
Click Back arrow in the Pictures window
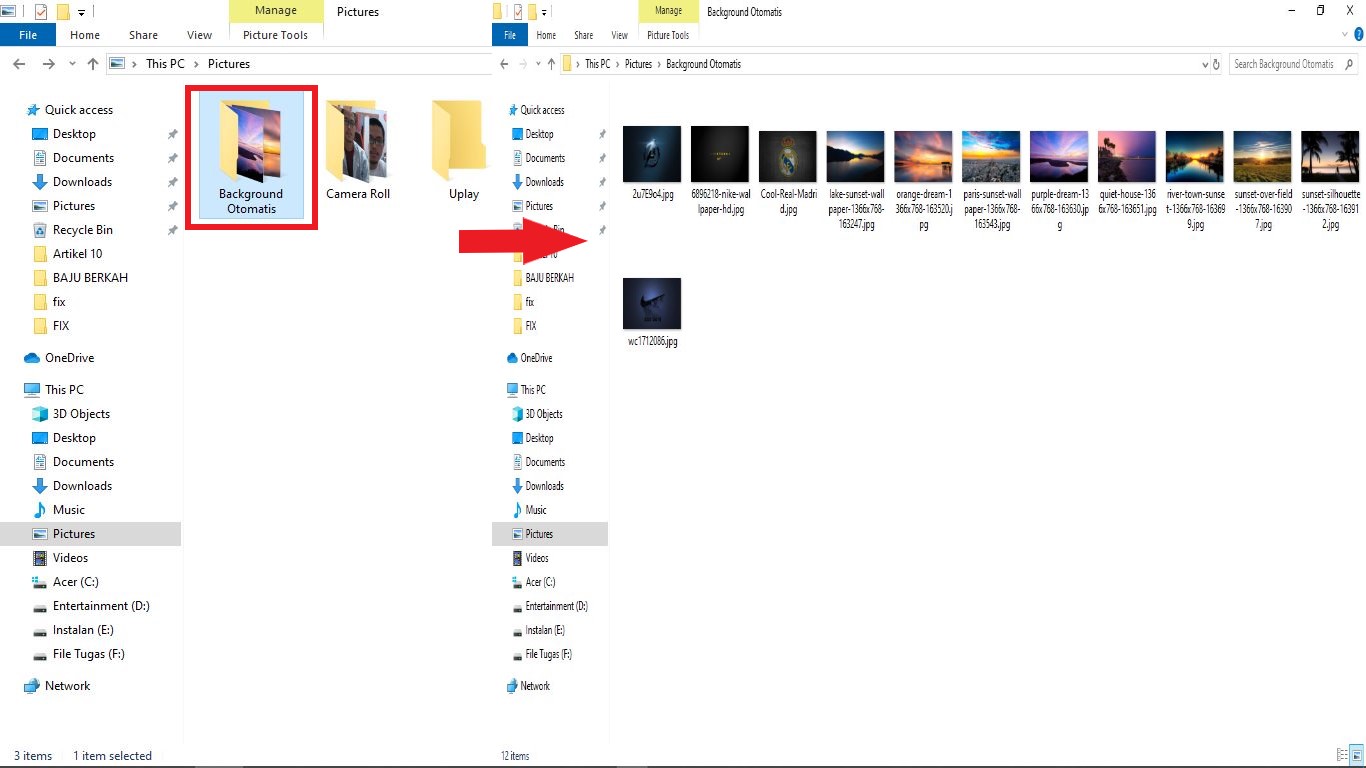(x=18, y=64)
